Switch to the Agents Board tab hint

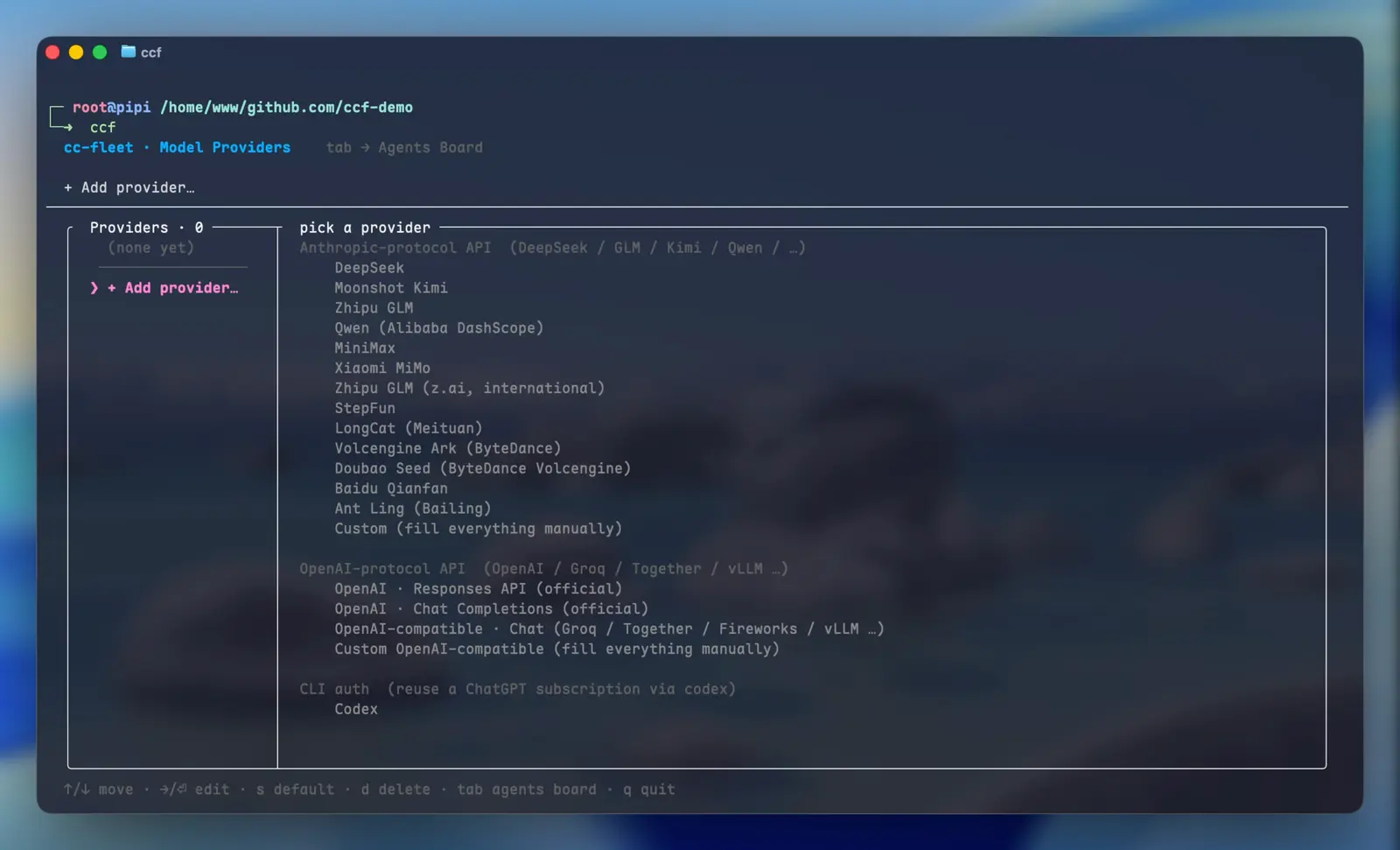(x=404, y=148)
